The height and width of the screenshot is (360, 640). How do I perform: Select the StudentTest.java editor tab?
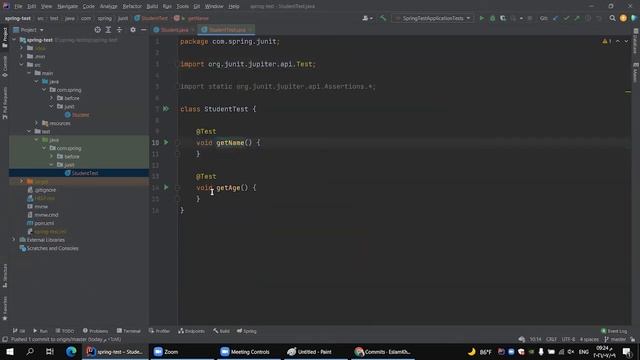coord(226,30)
